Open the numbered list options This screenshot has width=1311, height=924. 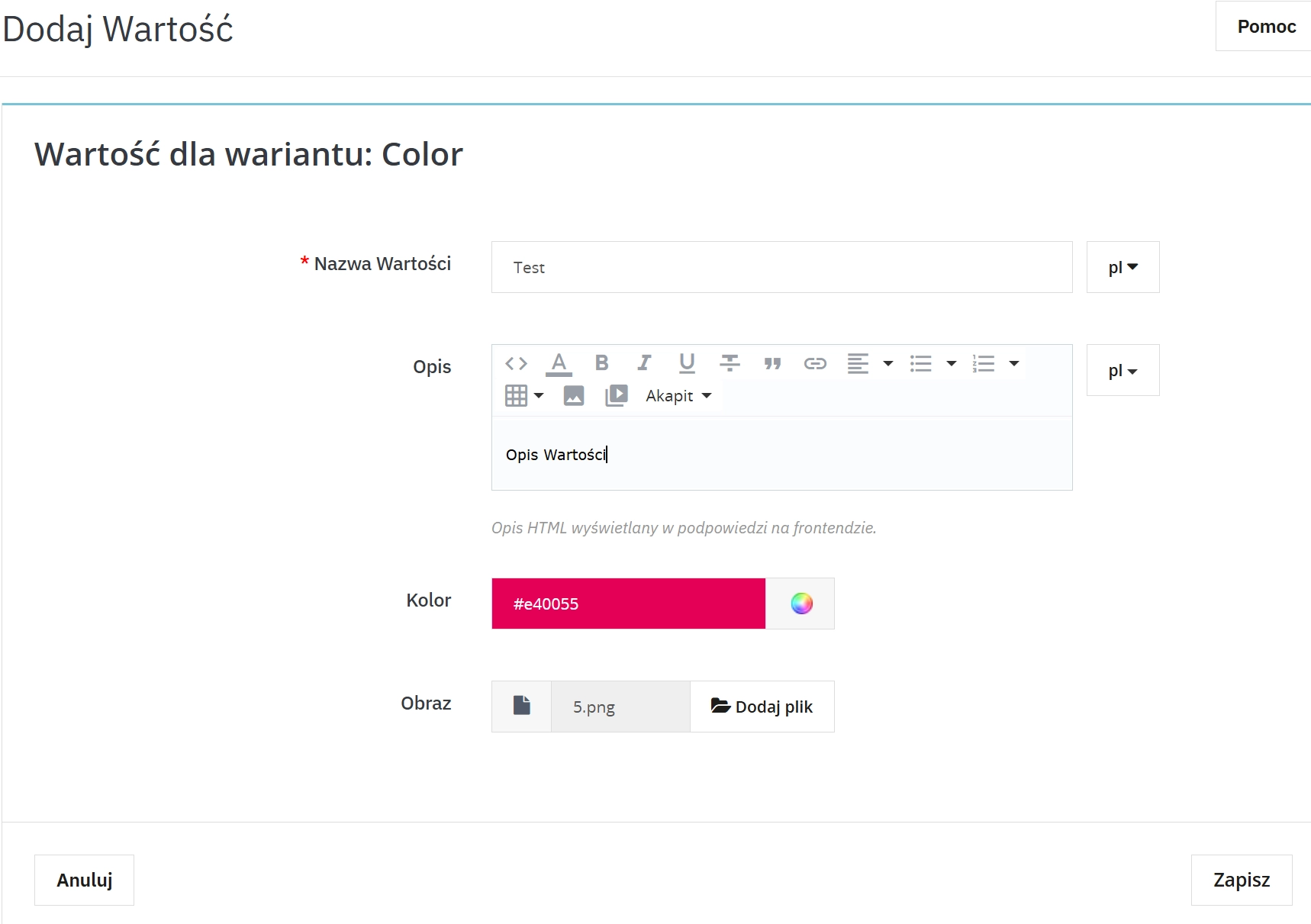click(x=1014, y=363)
